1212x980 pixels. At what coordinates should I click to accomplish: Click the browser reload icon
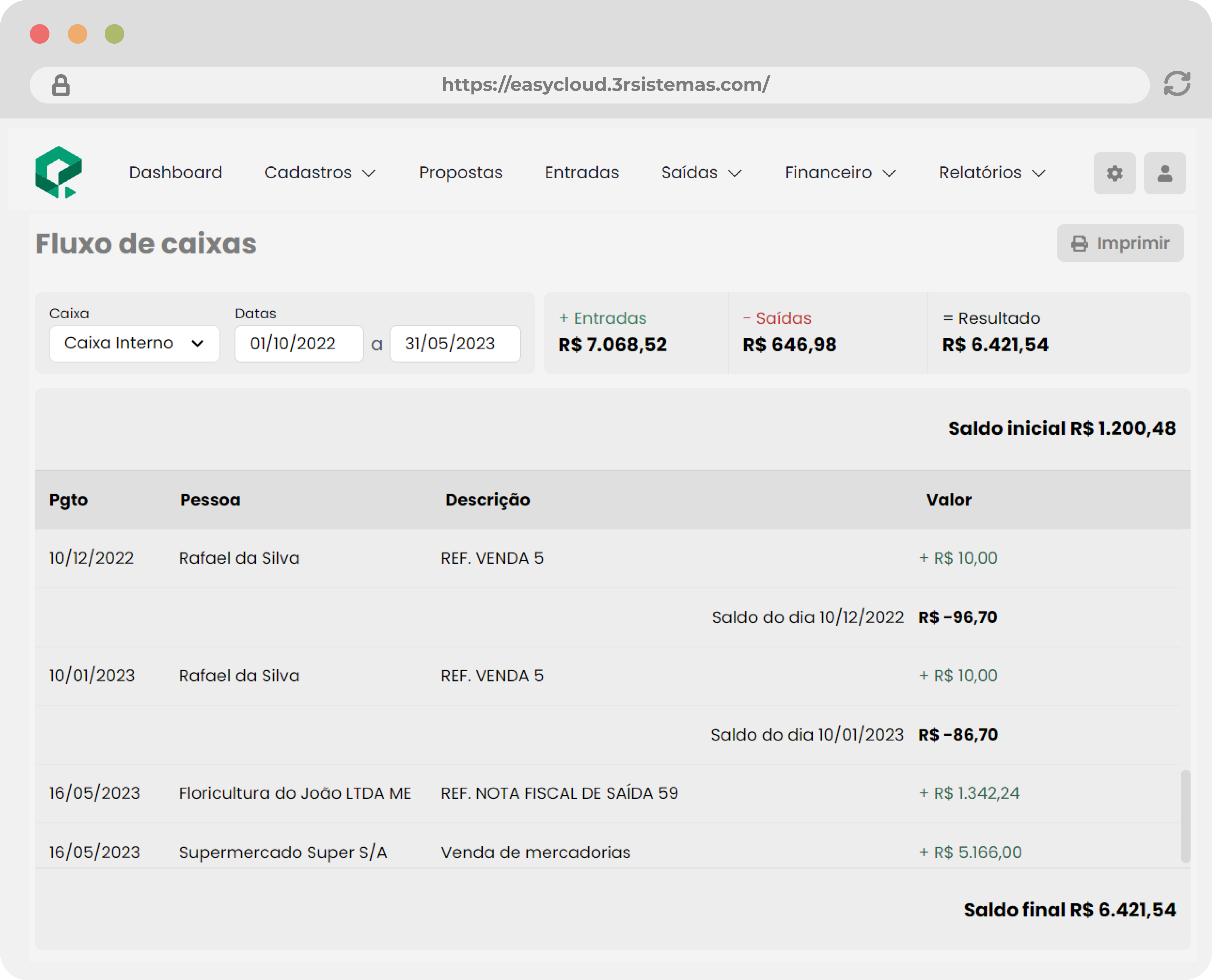click(x=1177, y=84)
